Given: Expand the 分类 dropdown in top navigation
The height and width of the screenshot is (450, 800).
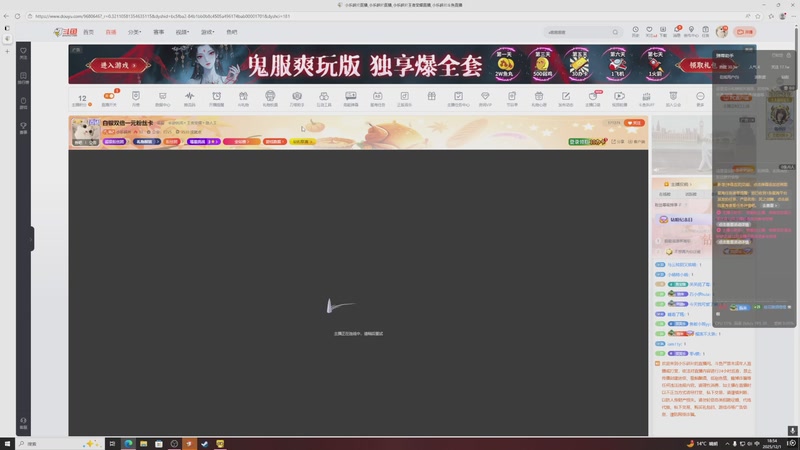Looking at the screenshot, I should [134, 32].
